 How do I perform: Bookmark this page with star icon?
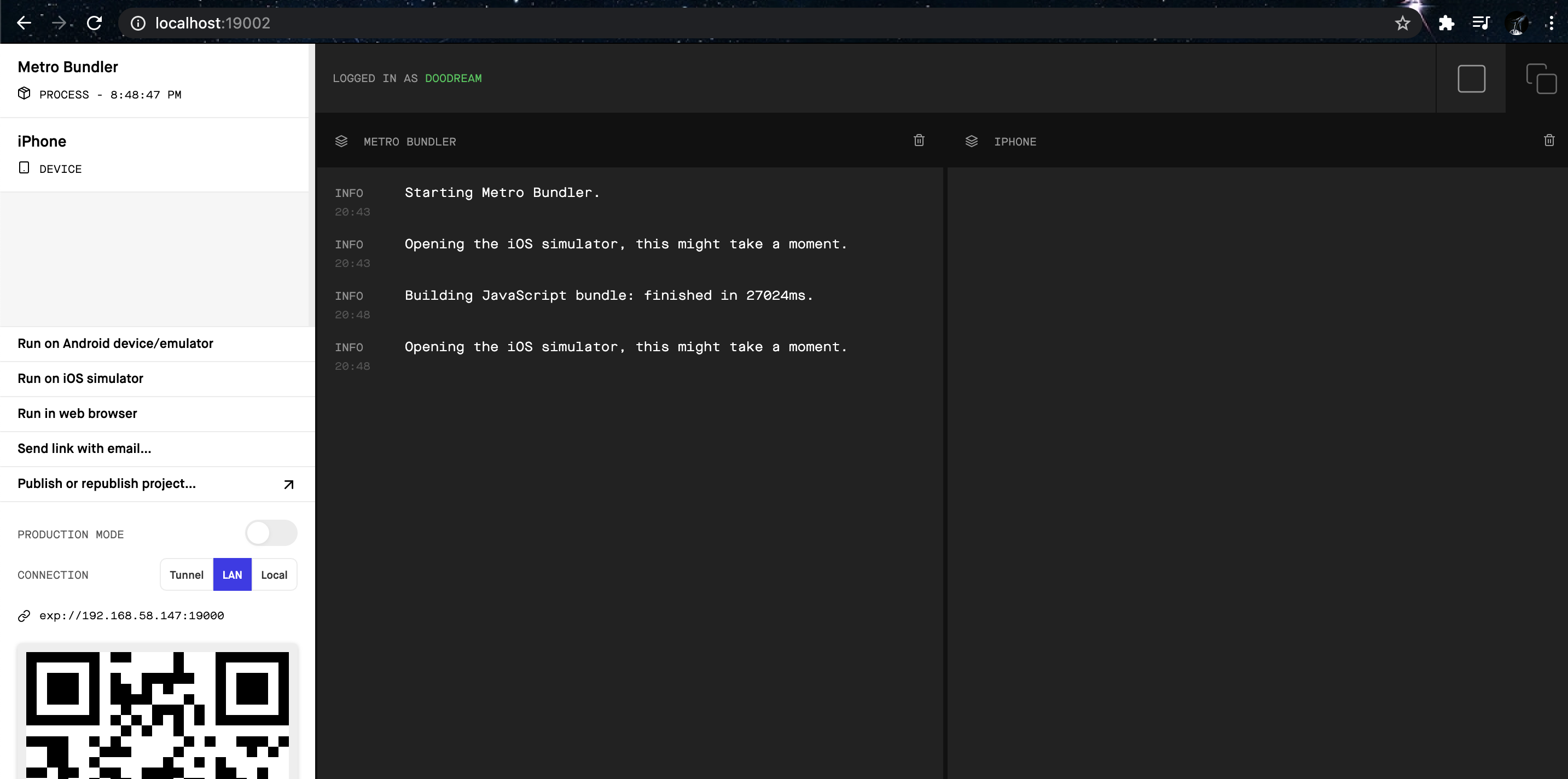(1402, 23)
